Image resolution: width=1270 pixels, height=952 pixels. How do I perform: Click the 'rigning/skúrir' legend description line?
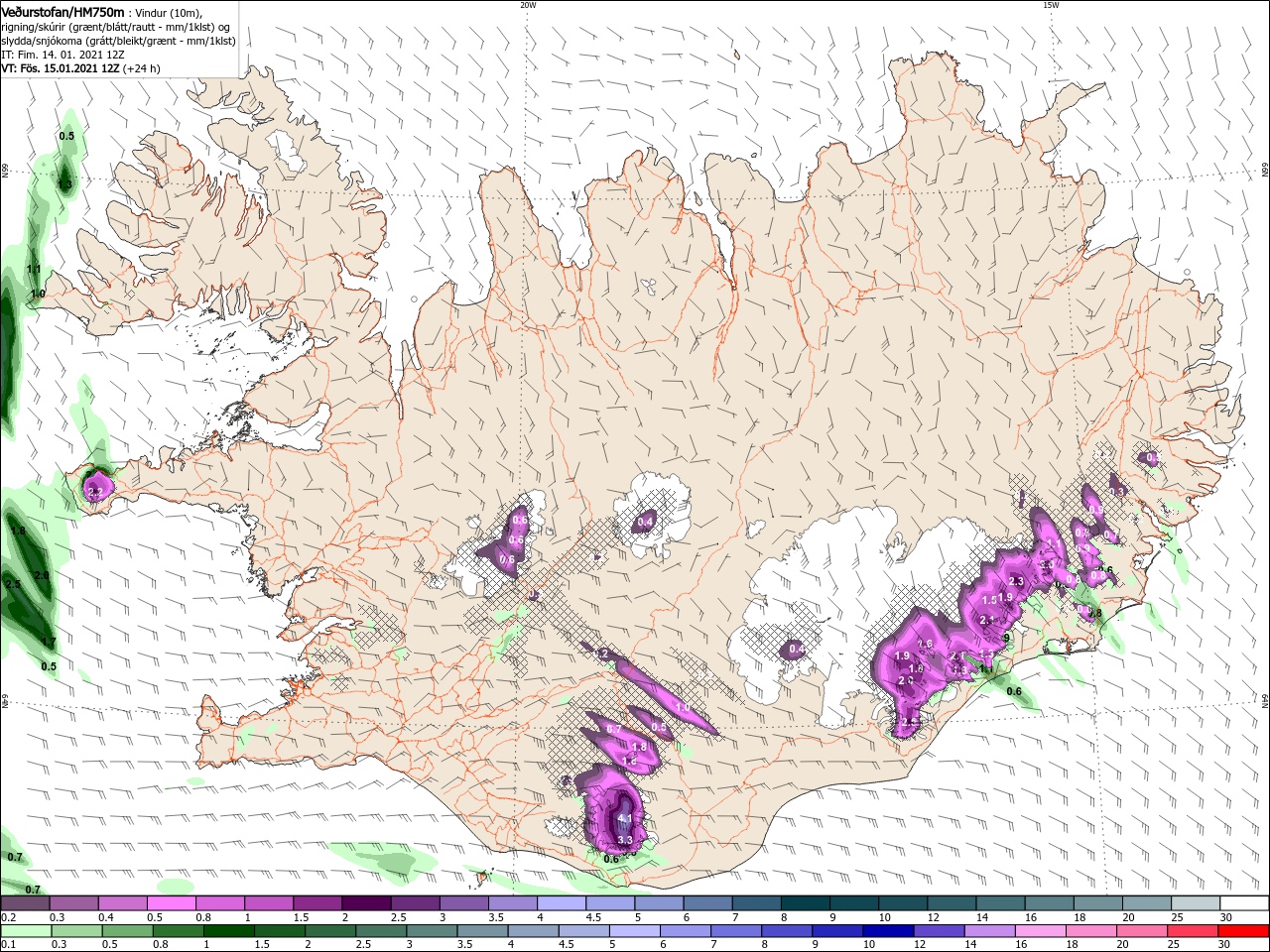[x=115, y=26]
